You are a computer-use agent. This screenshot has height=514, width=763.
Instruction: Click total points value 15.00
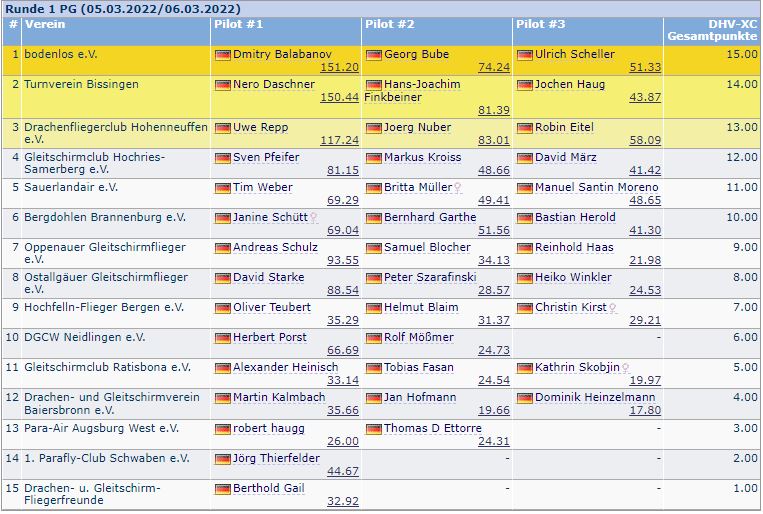(x=742, y=54)
